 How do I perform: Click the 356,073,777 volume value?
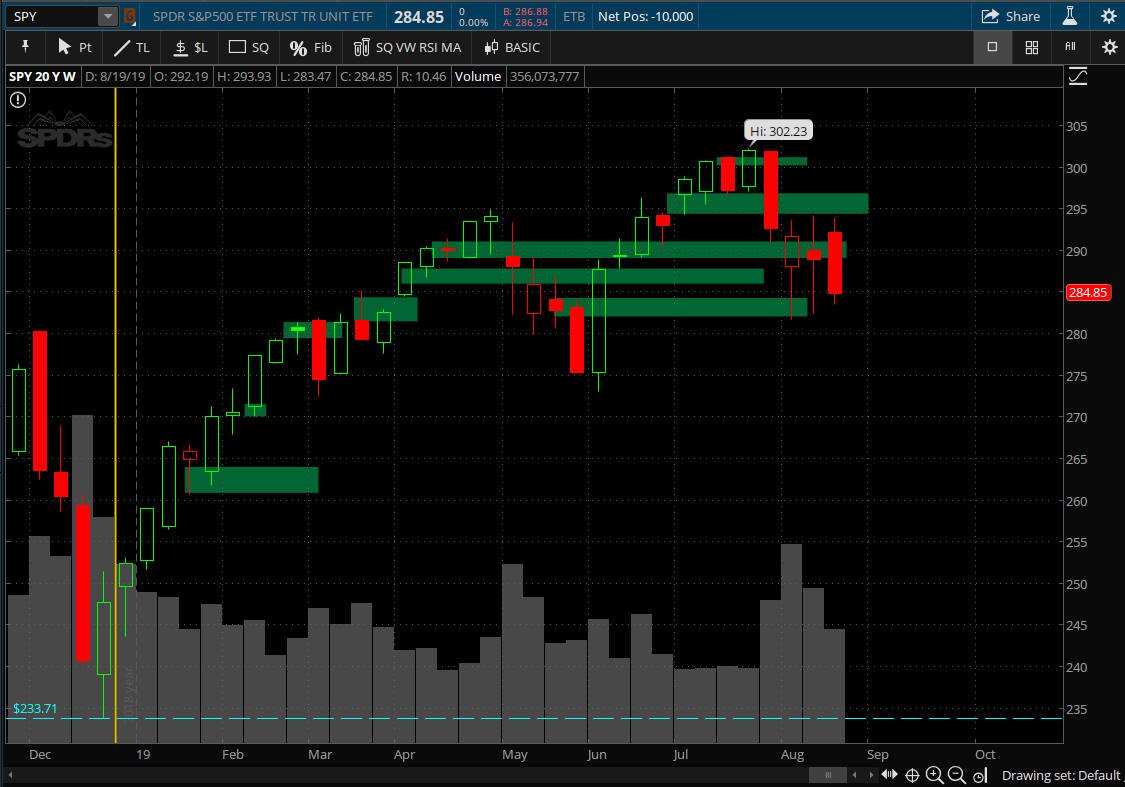[x=545, y=77]
